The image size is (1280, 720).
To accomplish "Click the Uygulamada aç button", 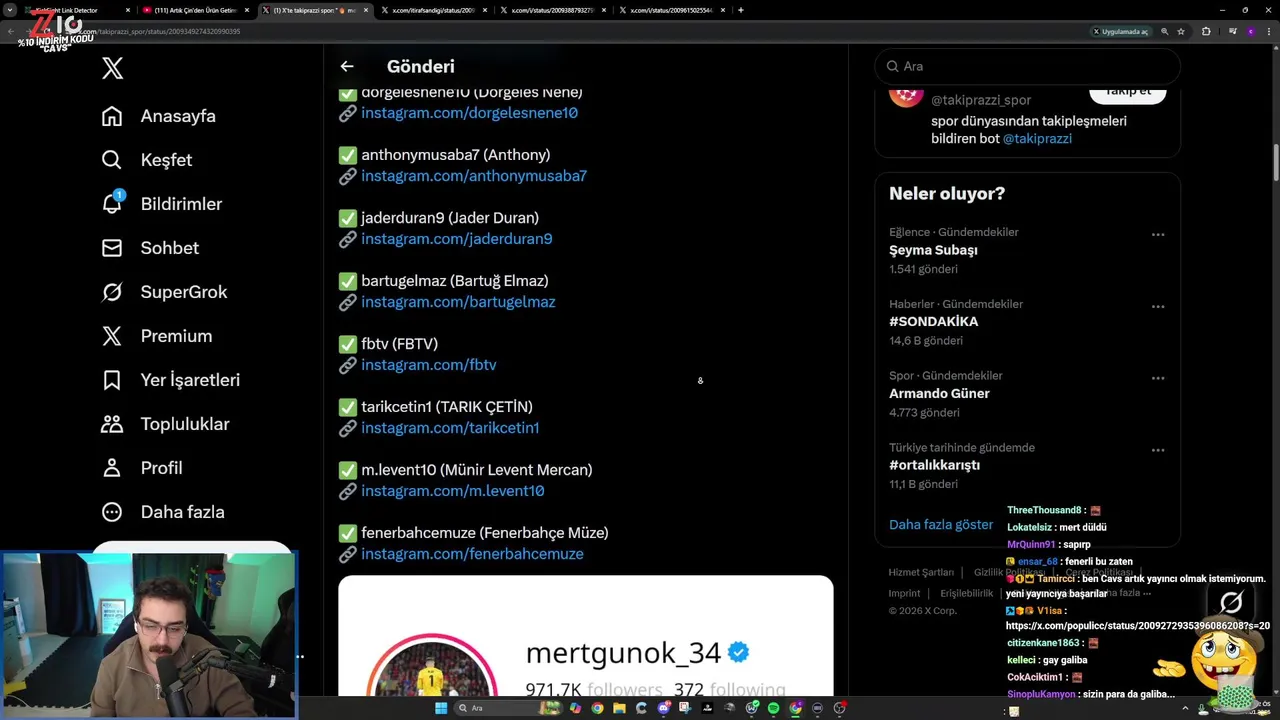I will [1120, 31].
